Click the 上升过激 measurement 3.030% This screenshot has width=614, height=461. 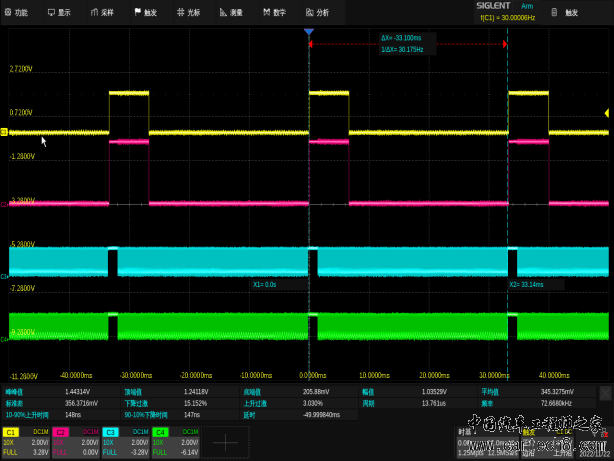[299, 403]
